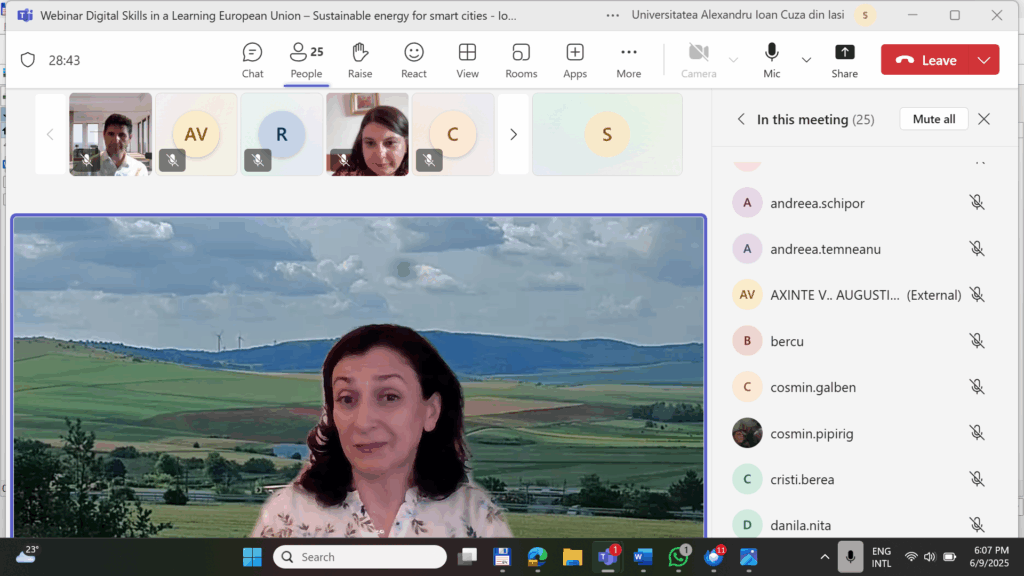Click the AV participant video tile
Image resolution: width=1024 pixels, height=576 pixels.
coord(196,134)
